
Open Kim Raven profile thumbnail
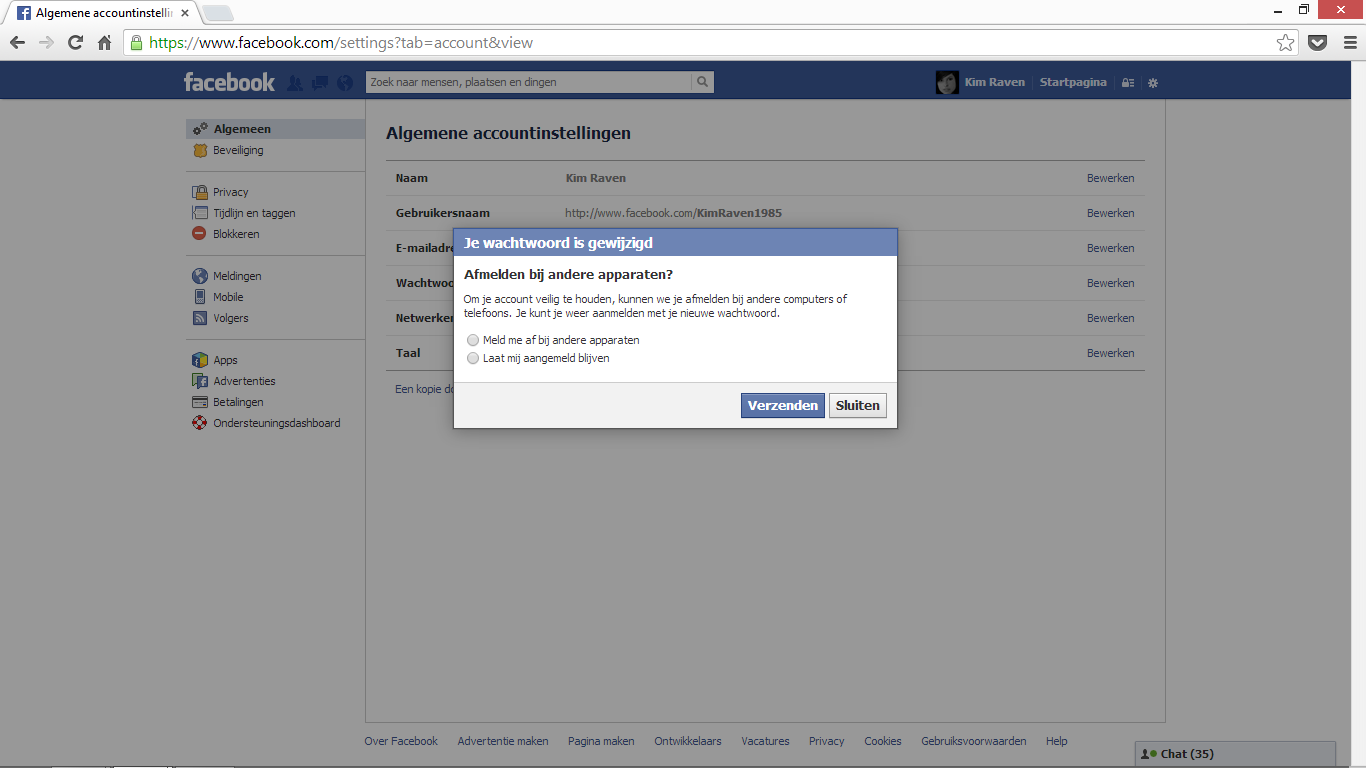(947, 82)
